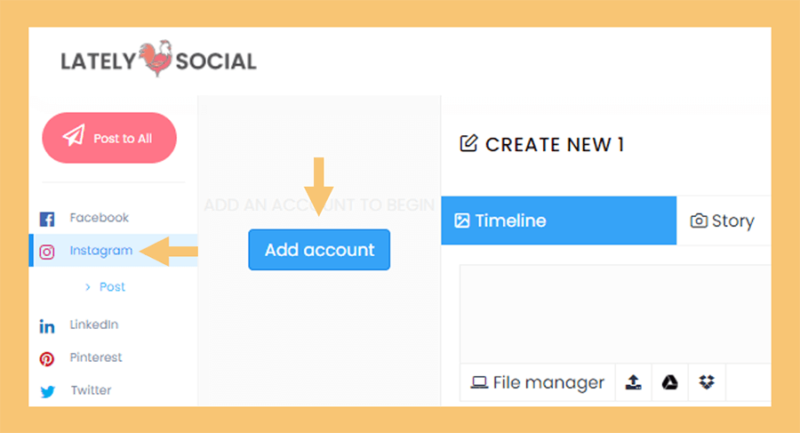Viewport: 800px width, 433px height.
Task: Open Google Drive file picker icon
Action: (670, 382)
